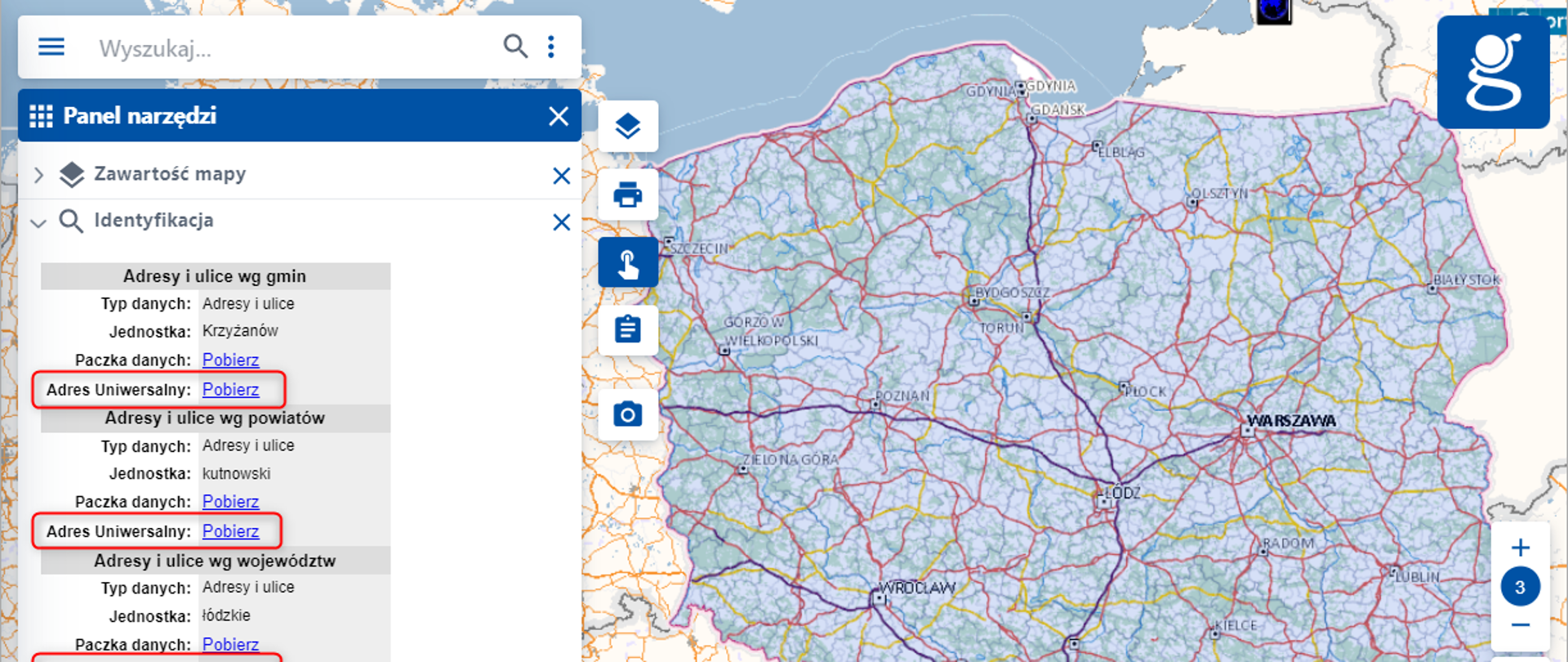Viewport: 1568px width, 662px height.
Task: Open the hamburger main menu
Action: pyautogui.click(x=51, y=47)
